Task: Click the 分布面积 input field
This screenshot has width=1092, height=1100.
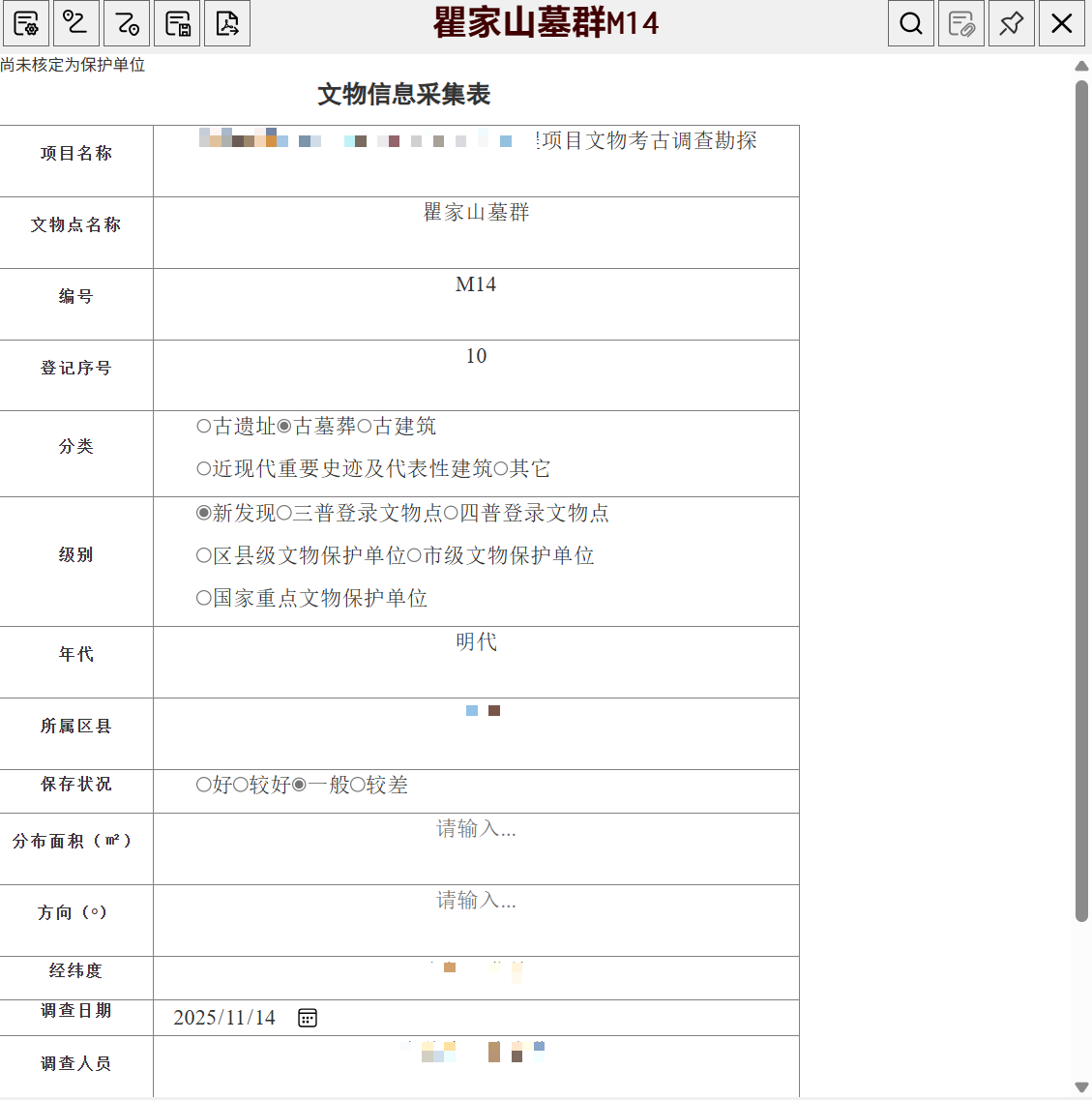Action: 476,842
